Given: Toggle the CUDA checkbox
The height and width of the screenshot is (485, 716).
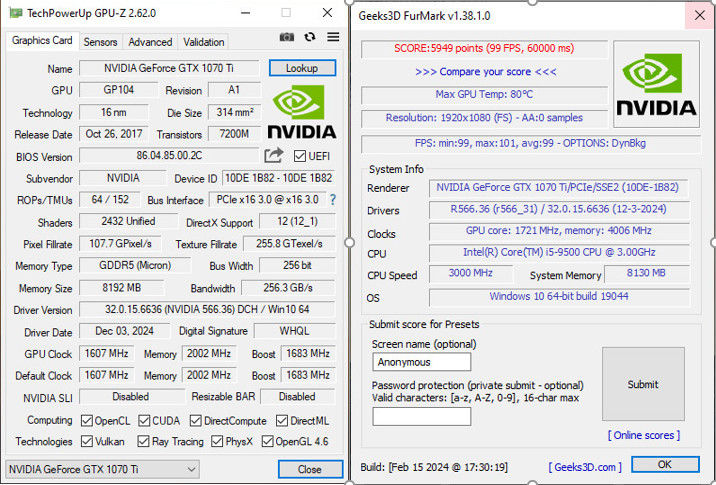Looking at the screenshot, I should point(144,421).
